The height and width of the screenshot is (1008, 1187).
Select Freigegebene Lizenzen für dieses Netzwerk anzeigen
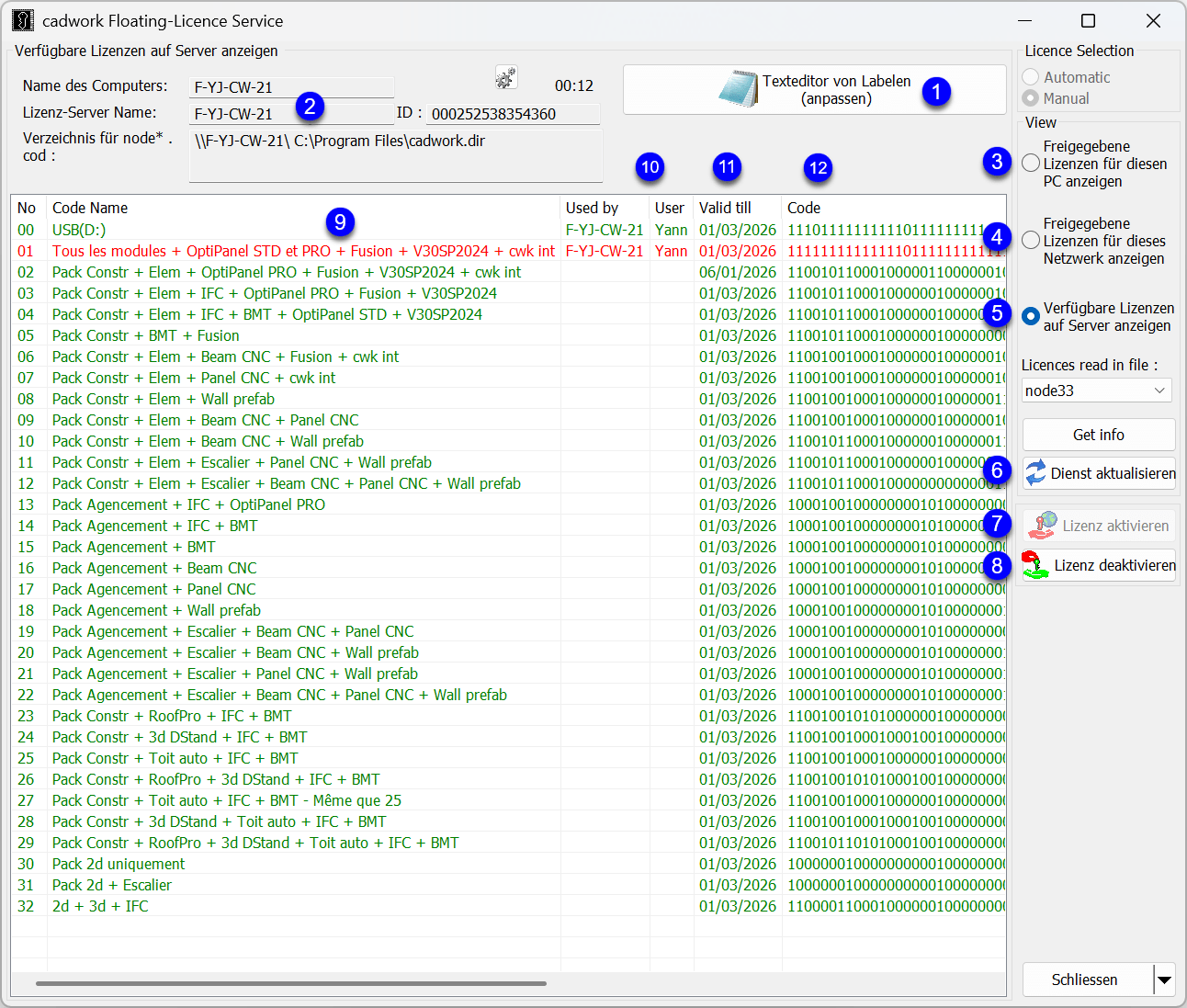click(x=1031, y=241)
